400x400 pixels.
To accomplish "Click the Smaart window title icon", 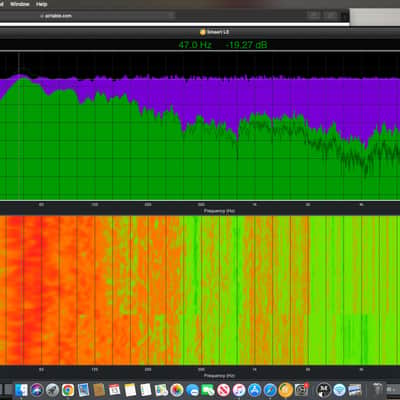I will point(203,32).
